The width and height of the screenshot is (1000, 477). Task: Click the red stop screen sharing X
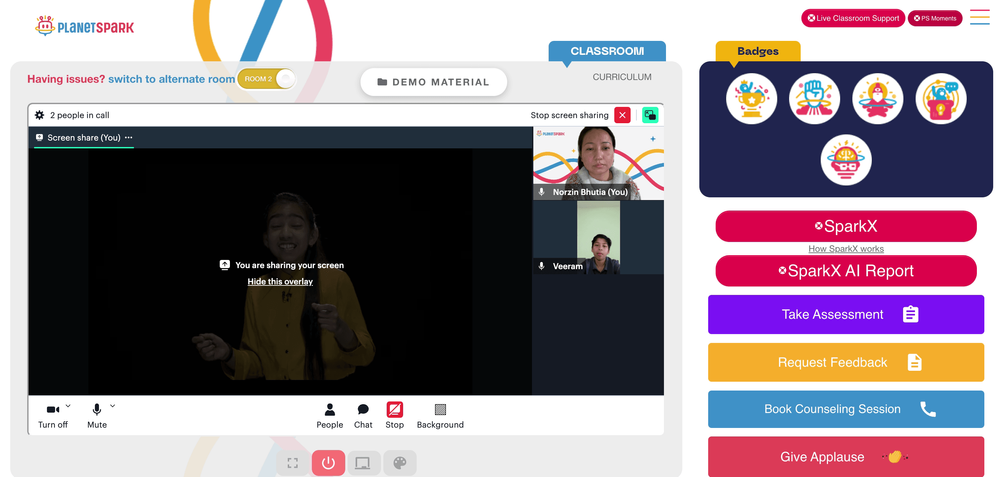(x=622, y=115)
